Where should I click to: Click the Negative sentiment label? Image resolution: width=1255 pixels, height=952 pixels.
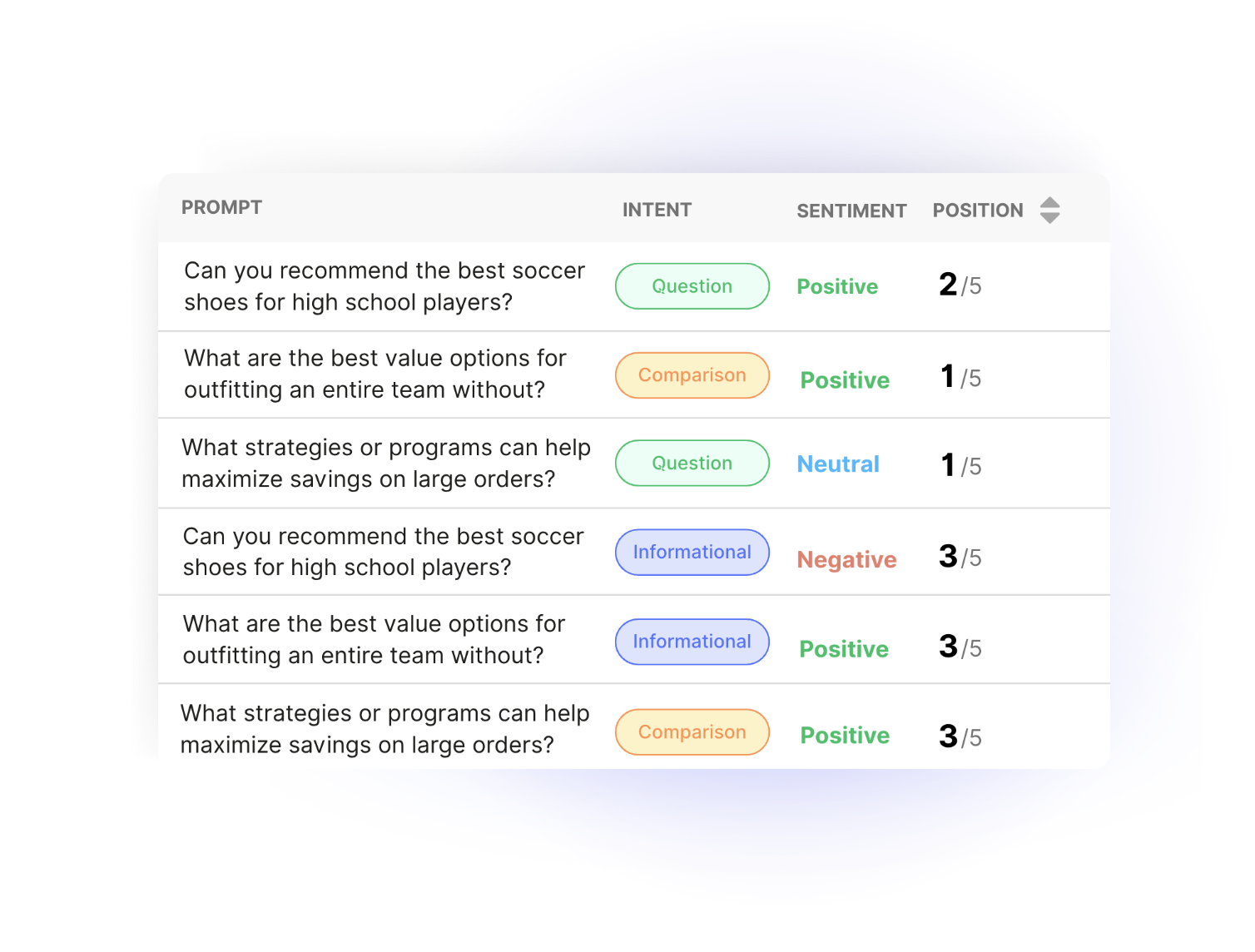click(846, 559)
